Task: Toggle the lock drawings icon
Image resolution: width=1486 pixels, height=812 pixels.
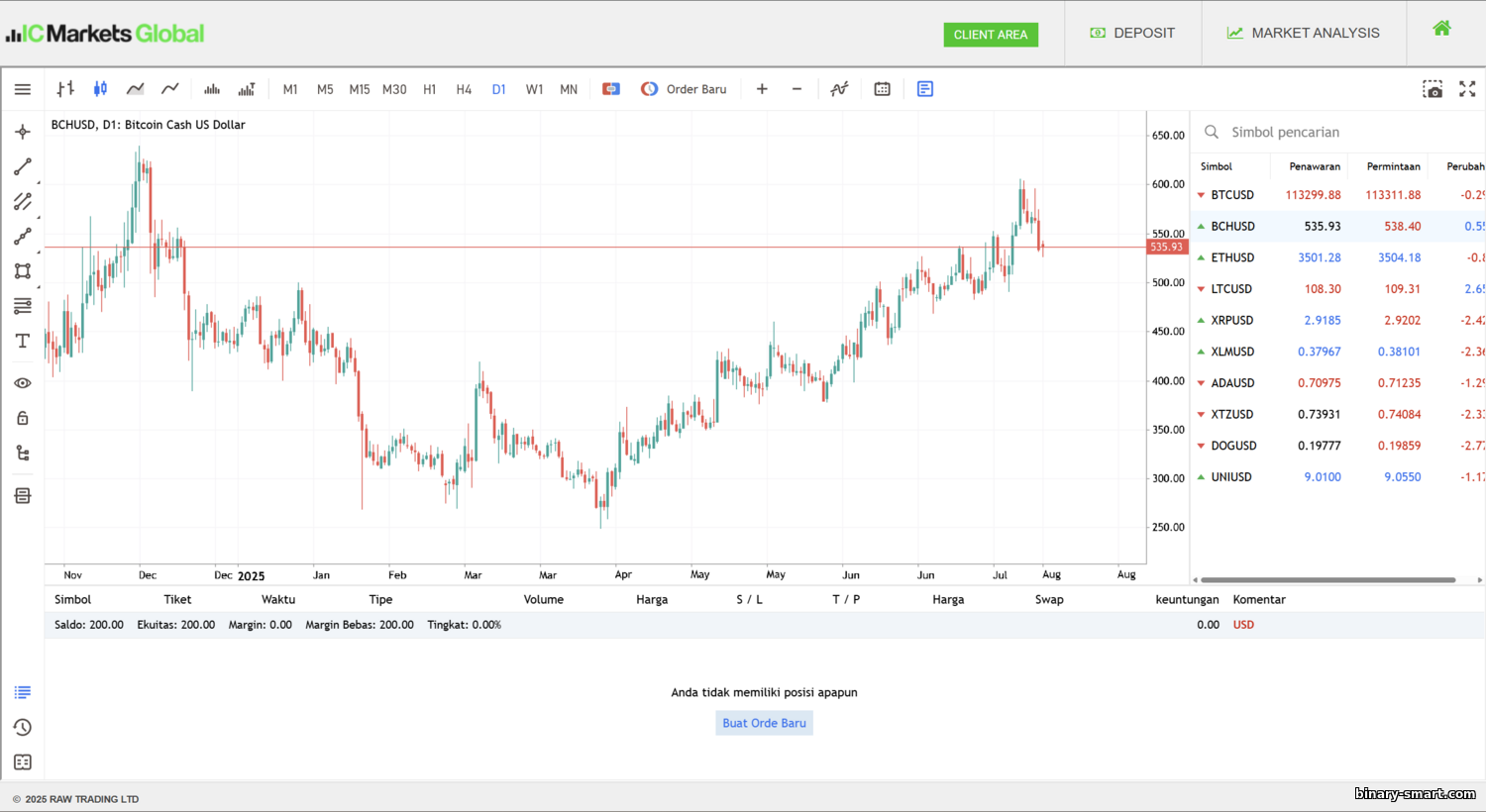Action: [x=23, y=418]
